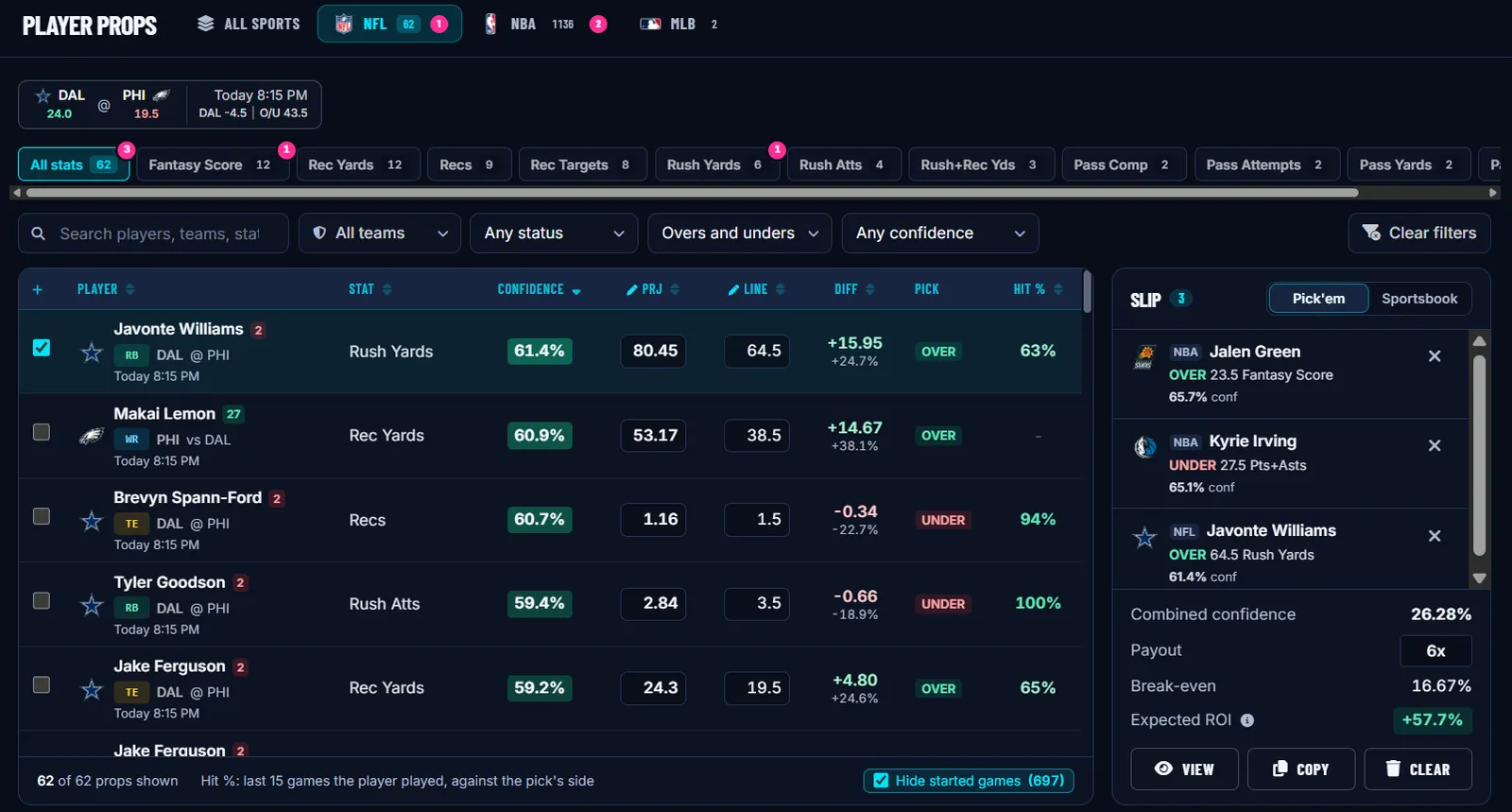Switch slip to Sportsbook mode
1512x812 pixels.
[1419, 299]
